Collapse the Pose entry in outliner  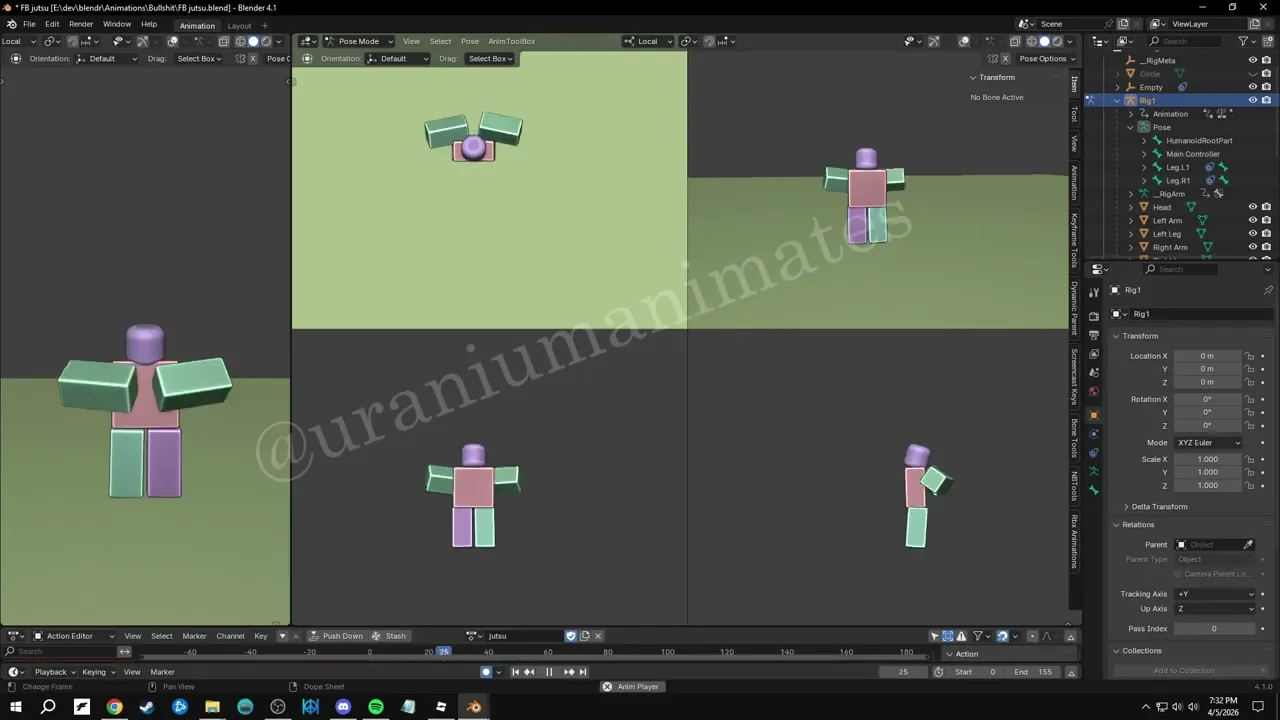point(1131,127)
